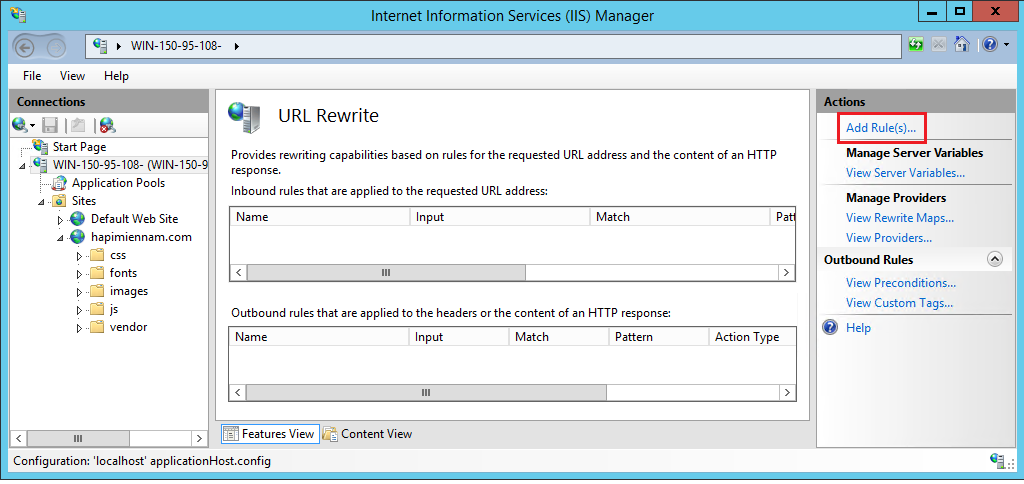Click the outbound rules horizontal scrollbar thumb
Viewport: 1024px width, 484px height.
[426, 393]
